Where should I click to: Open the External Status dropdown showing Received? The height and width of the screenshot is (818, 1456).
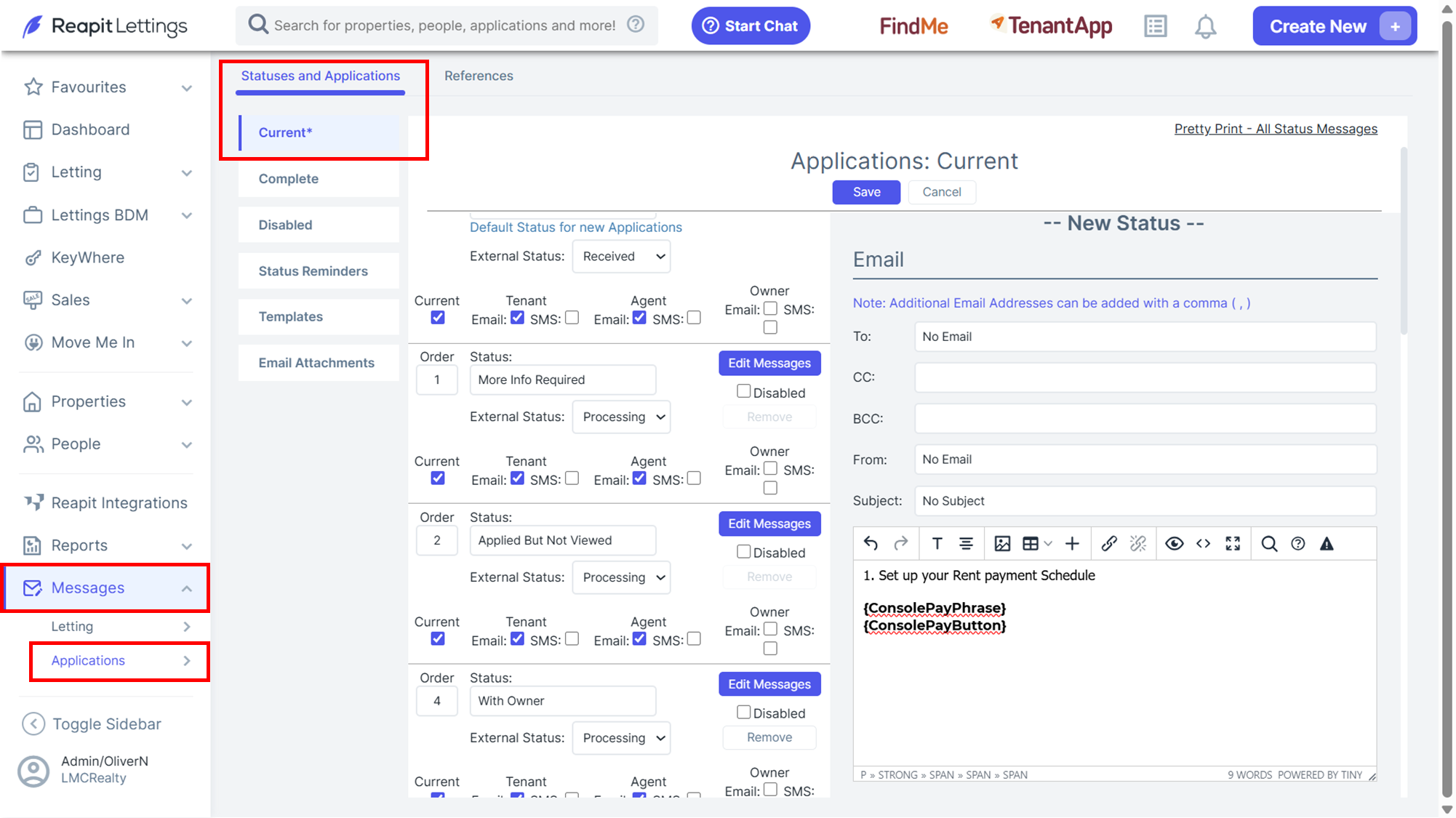[x=622, y=257]
